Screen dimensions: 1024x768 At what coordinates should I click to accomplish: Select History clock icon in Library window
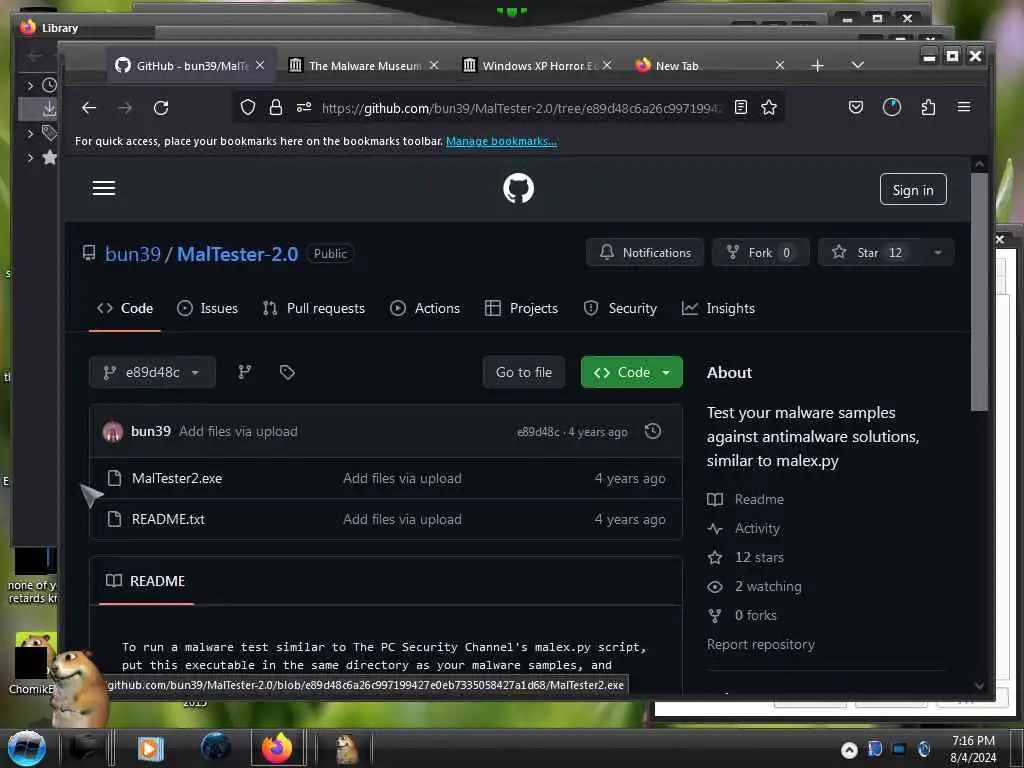pyautogui.click(x=50, y=85)
